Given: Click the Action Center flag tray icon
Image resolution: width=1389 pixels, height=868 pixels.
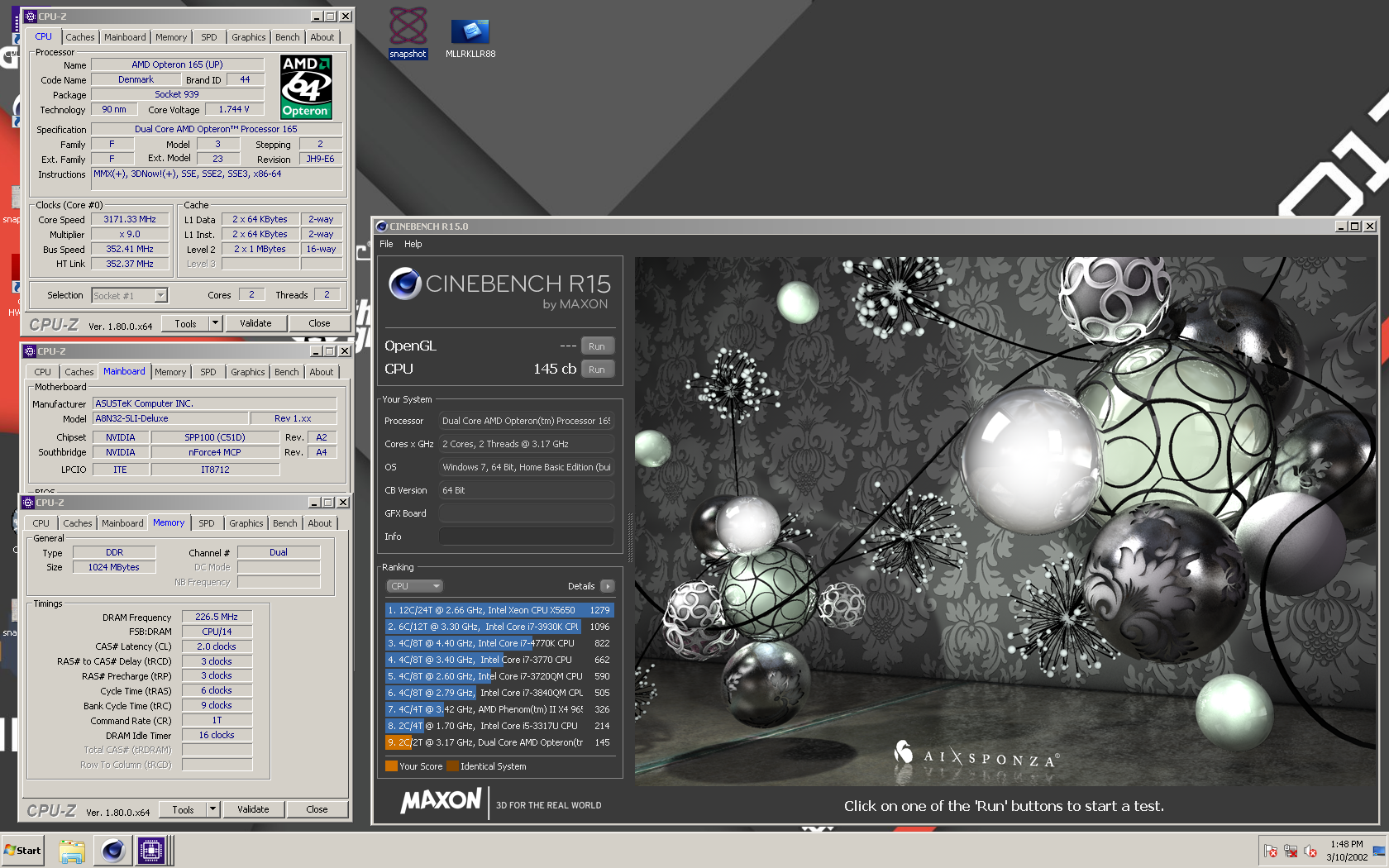Looking at the screenshot, I should click(x=1270, y=851).
